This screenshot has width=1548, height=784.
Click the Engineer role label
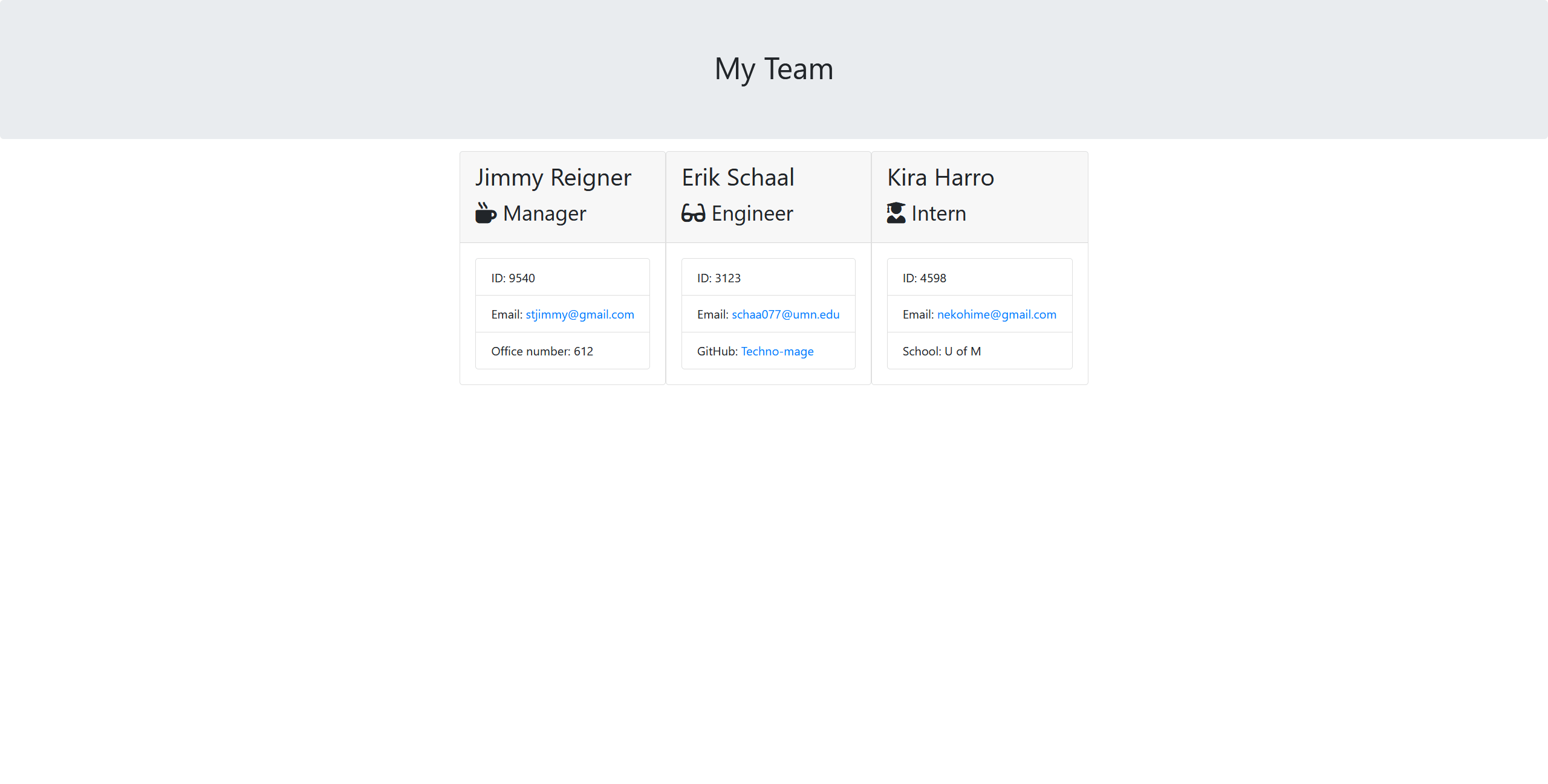(752, 213)
